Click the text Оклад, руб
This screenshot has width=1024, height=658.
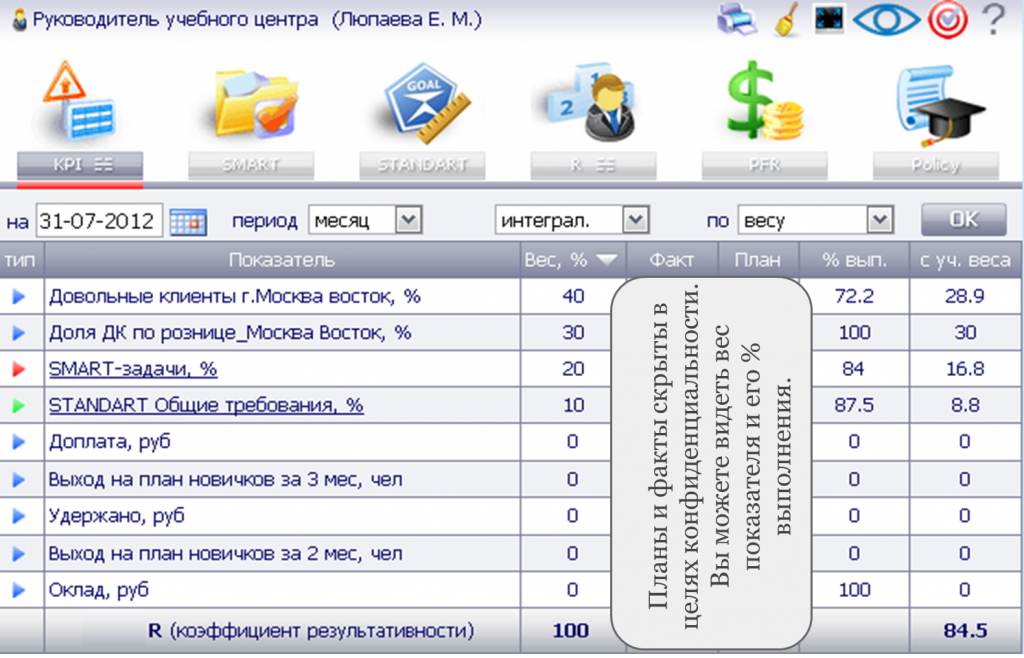tap(99, 590)
